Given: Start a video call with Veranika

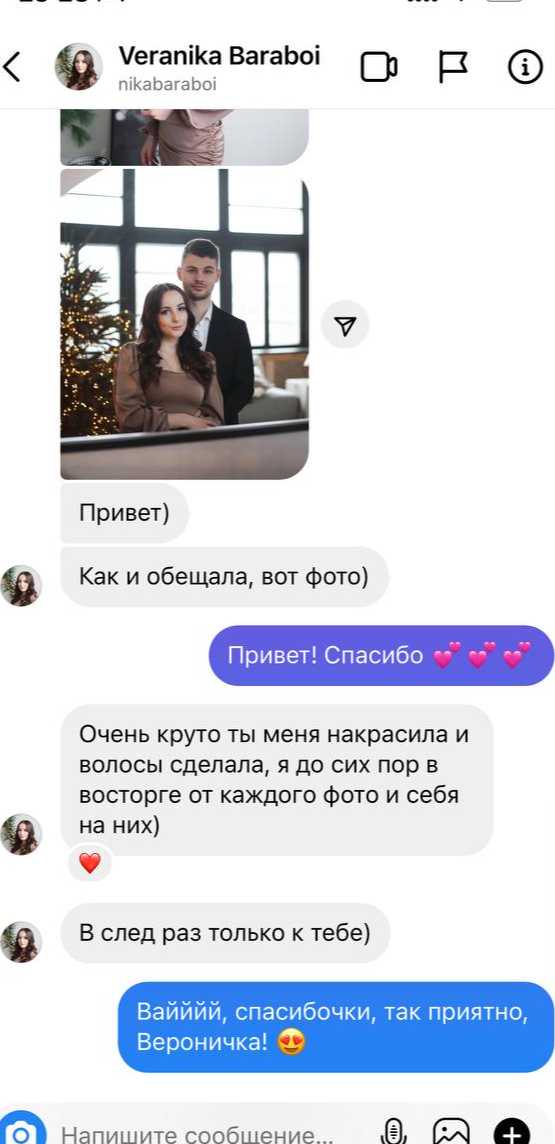Looking at the screenshot, I should 379,67.
